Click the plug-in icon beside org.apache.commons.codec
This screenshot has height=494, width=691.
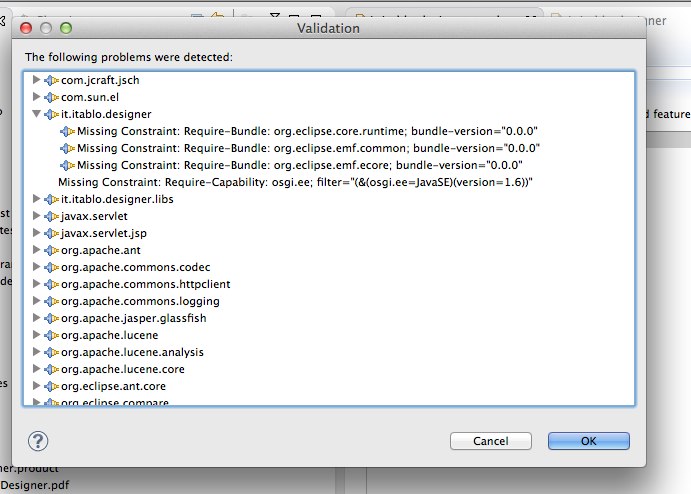click(52, 267)
